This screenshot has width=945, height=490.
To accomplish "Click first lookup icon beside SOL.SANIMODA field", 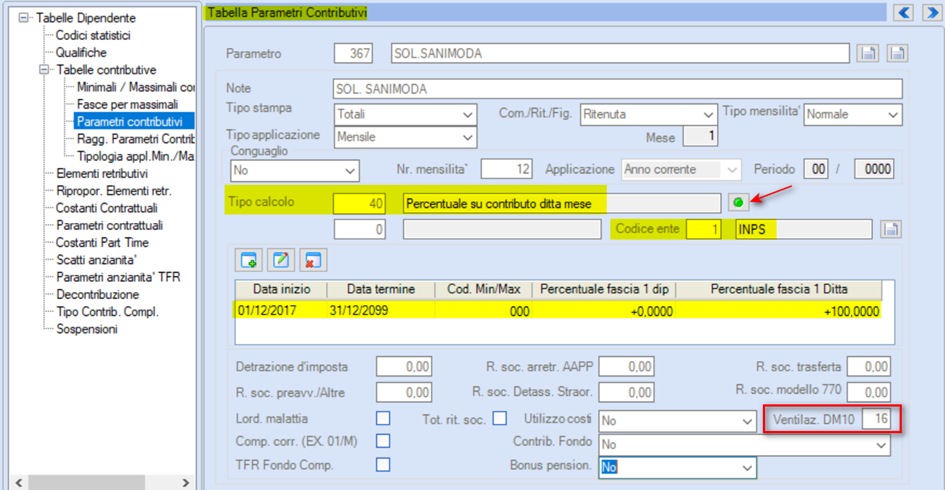I will (868, 54).
